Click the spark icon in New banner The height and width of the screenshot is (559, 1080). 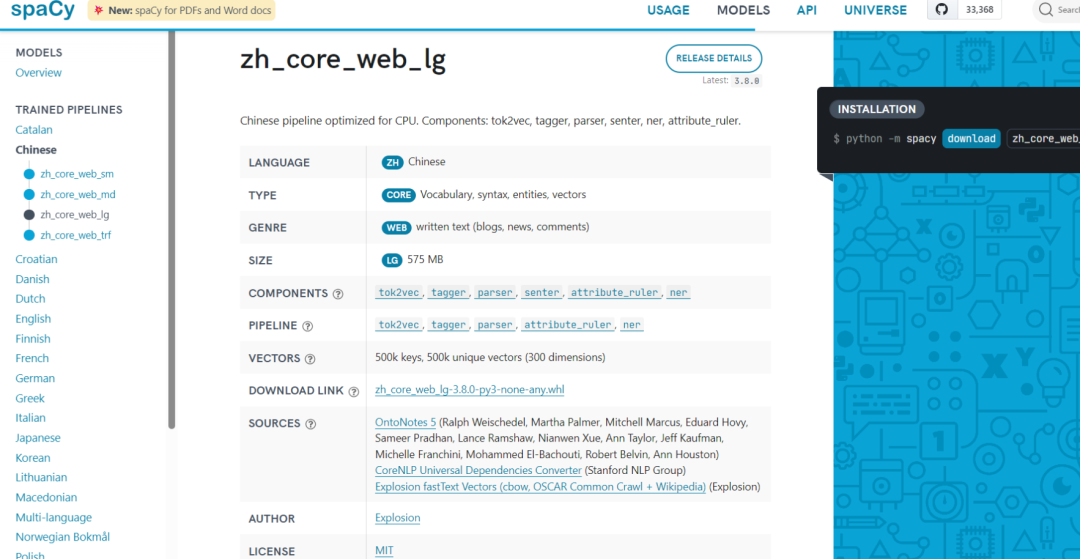pos(98,10)
